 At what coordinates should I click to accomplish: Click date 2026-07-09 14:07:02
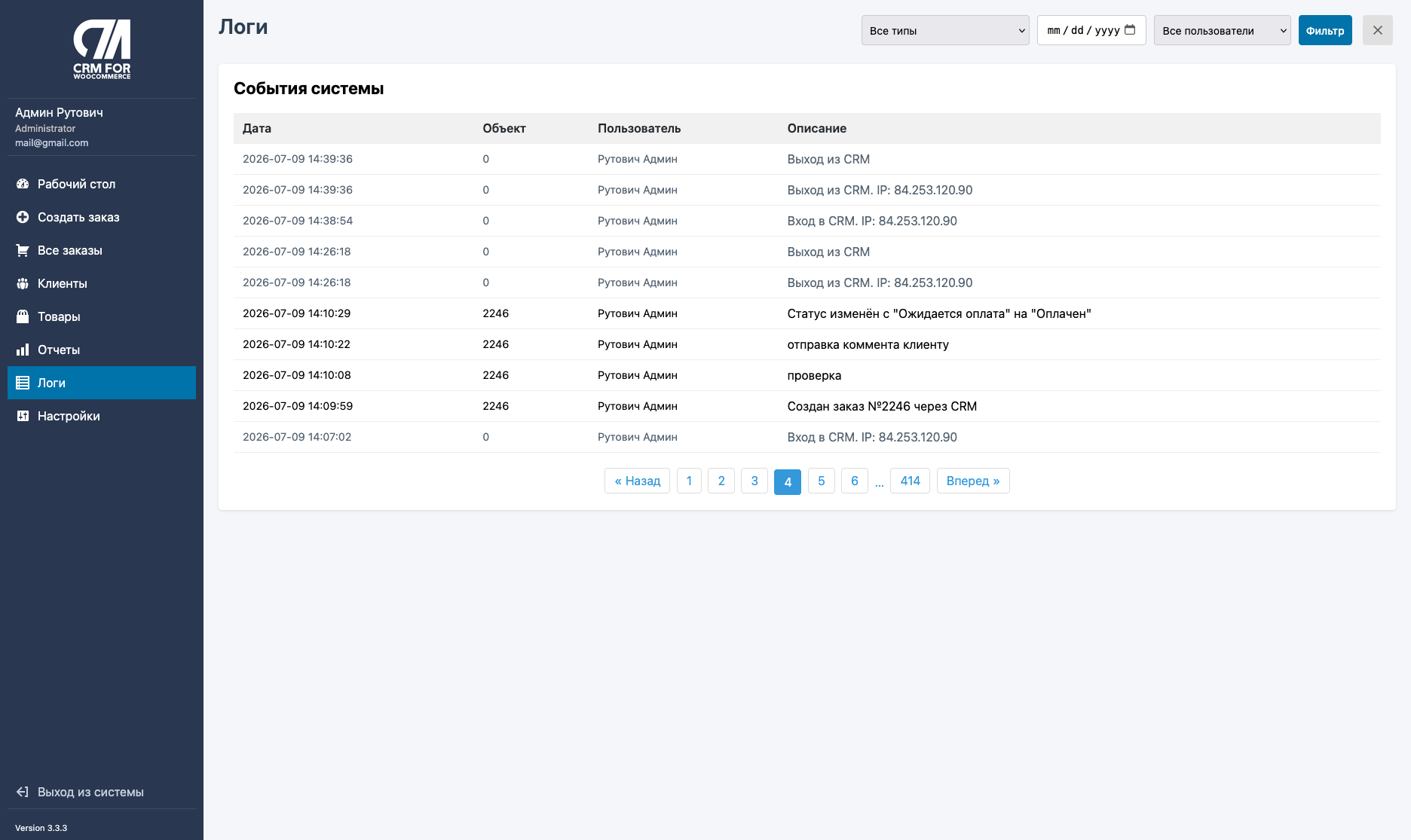297,437
